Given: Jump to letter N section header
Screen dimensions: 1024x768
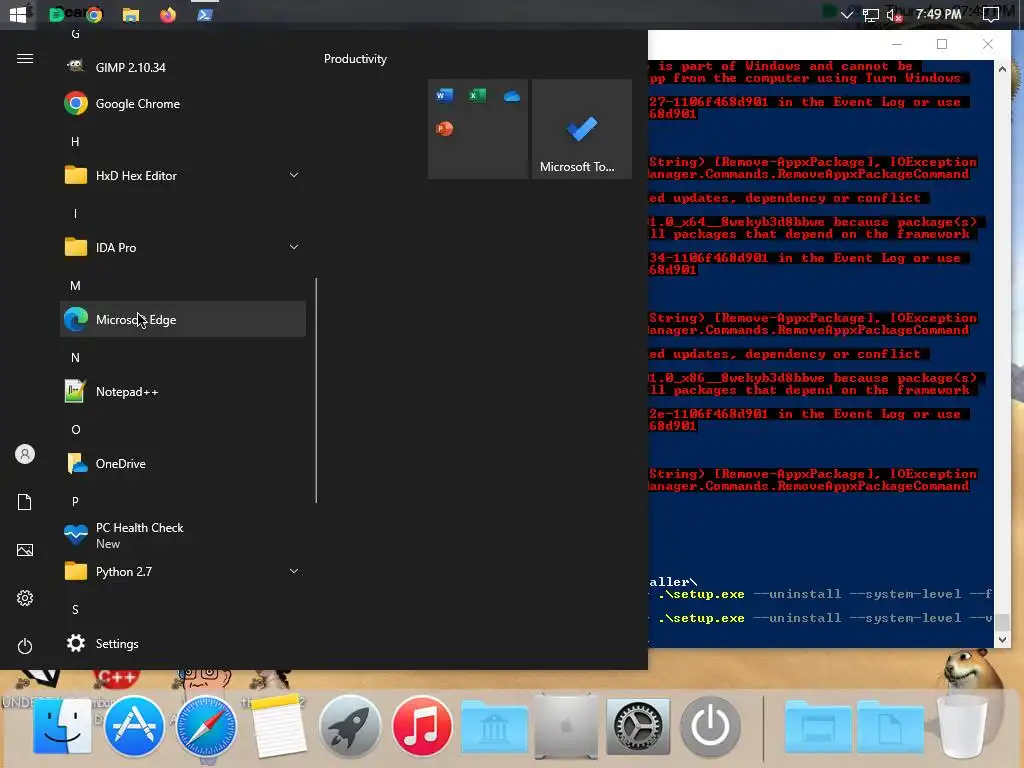Looking at the screenshot, I should pyautogui.click(x=75, y=357).
